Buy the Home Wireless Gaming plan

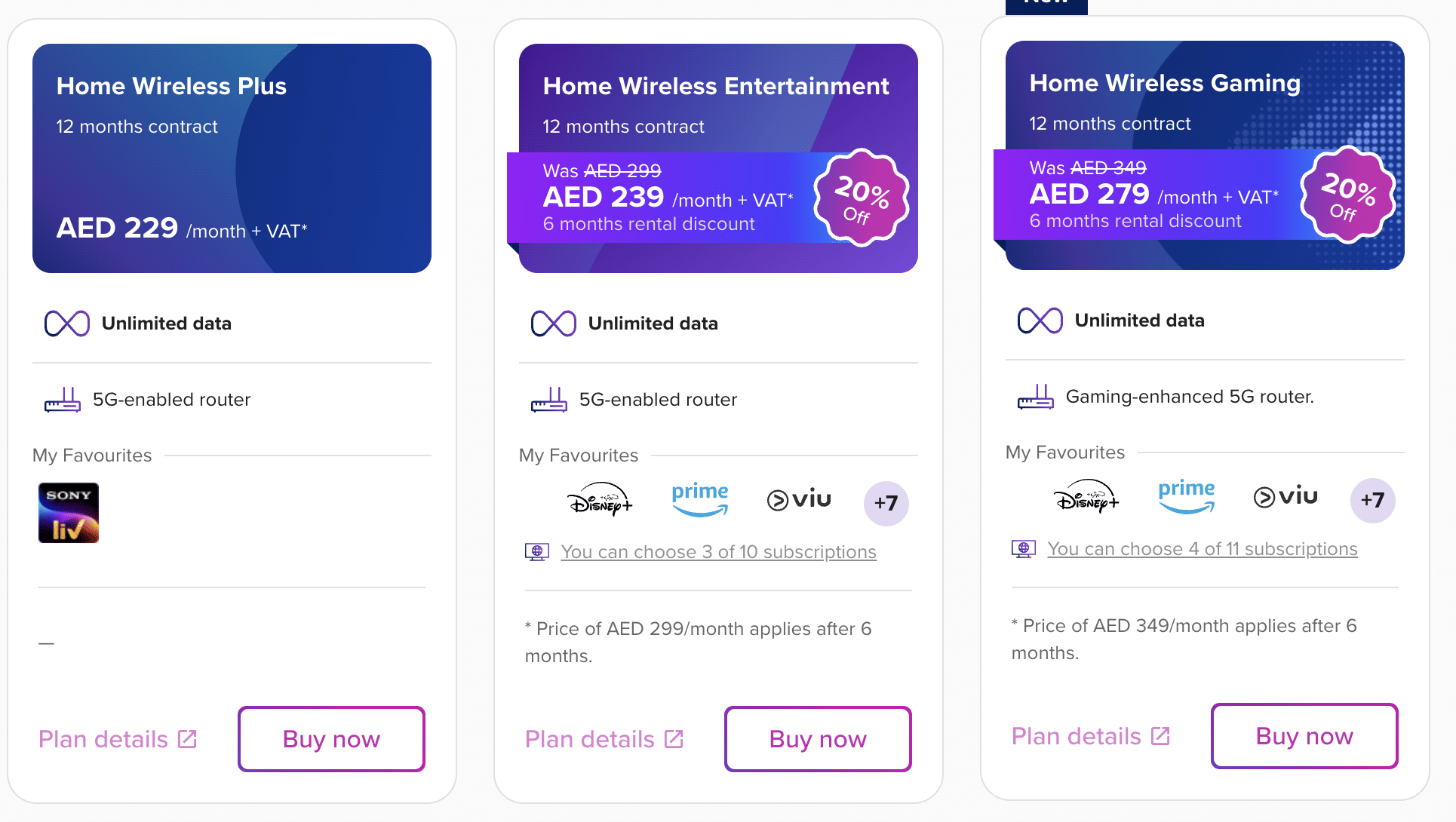tap(1304, 736)
